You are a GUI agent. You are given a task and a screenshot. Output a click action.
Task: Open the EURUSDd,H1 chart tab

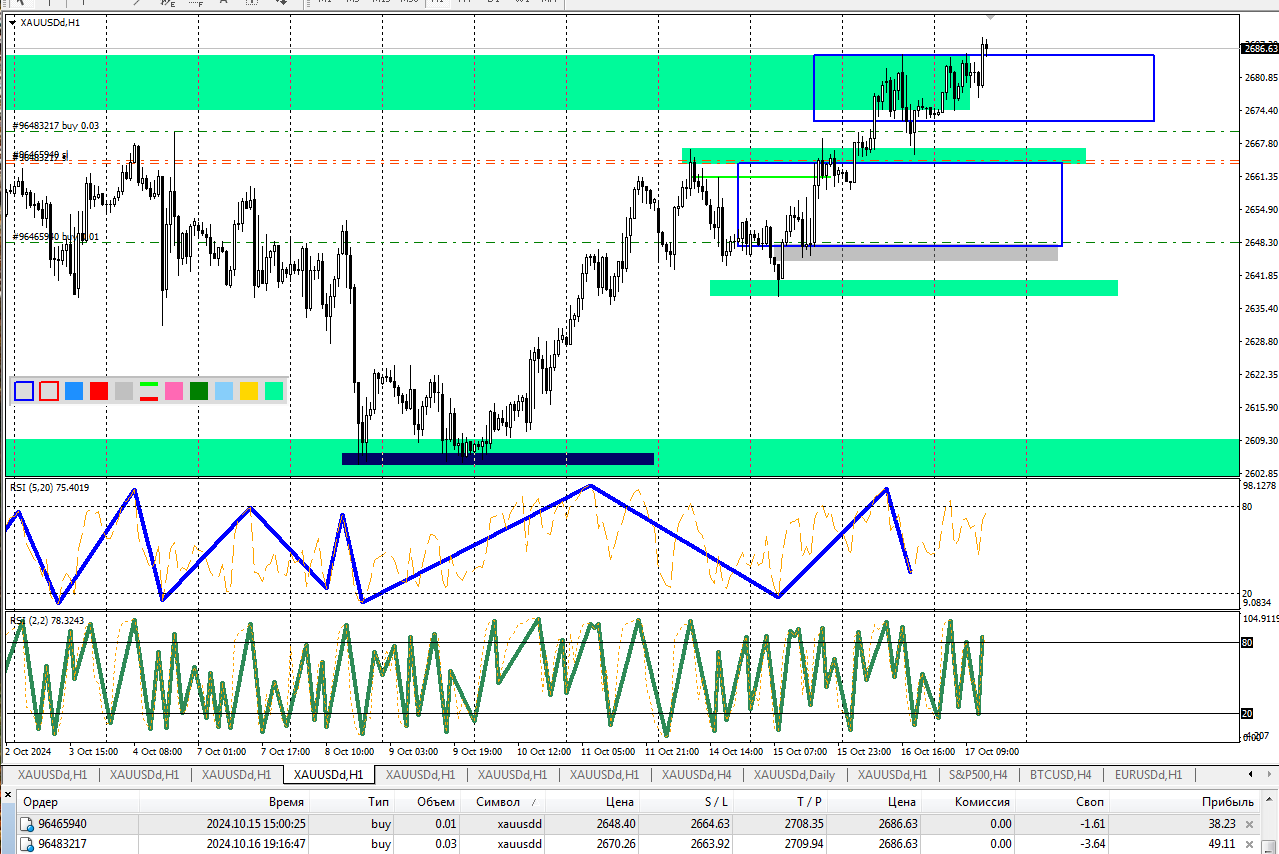coord(1148,775)
